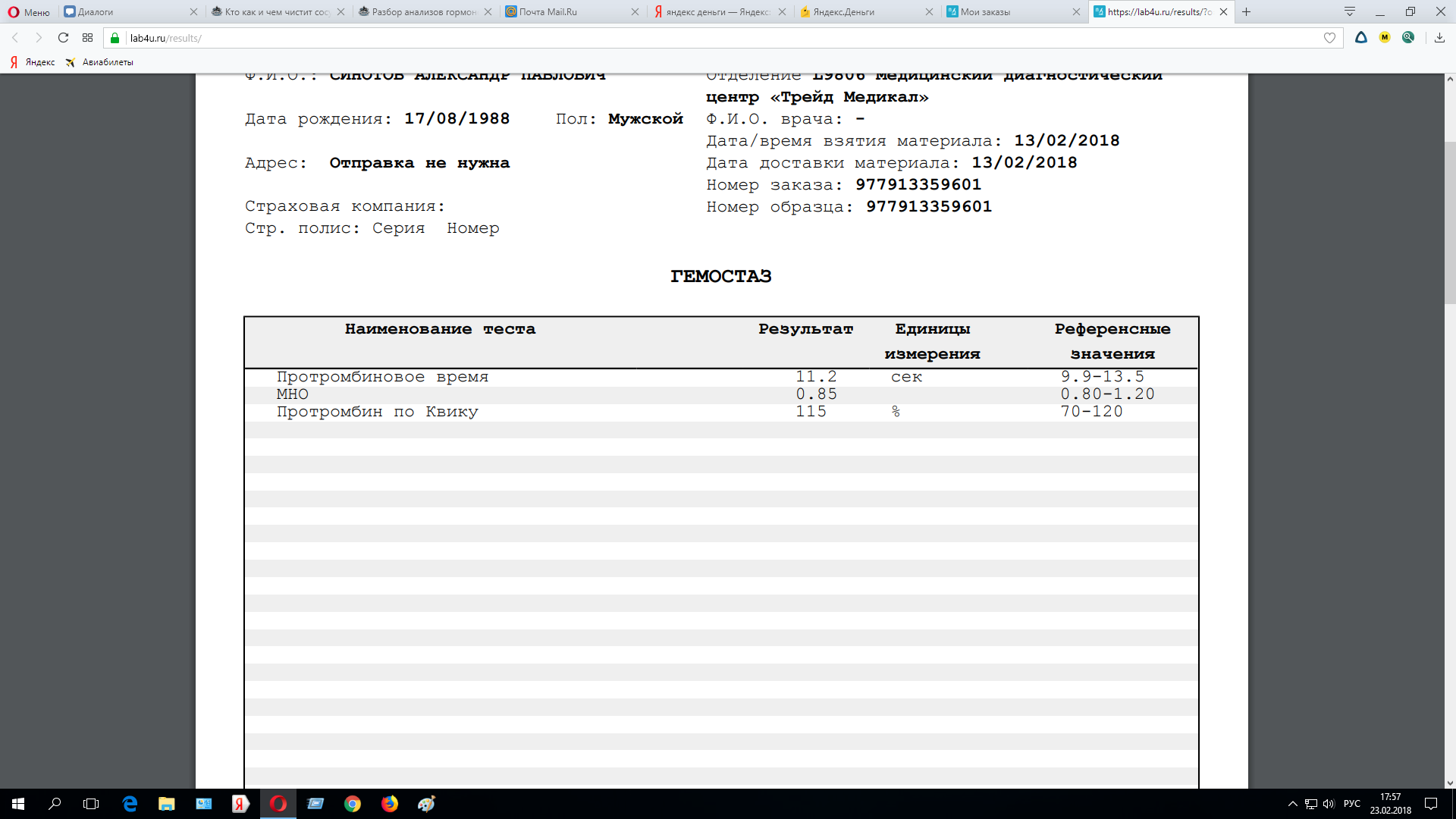Image resolution: width=1456 pixels, height=819 pixels.
Task: Open Яндекс bookmark in bookmarks bar
Action: [x=33, y=62]
